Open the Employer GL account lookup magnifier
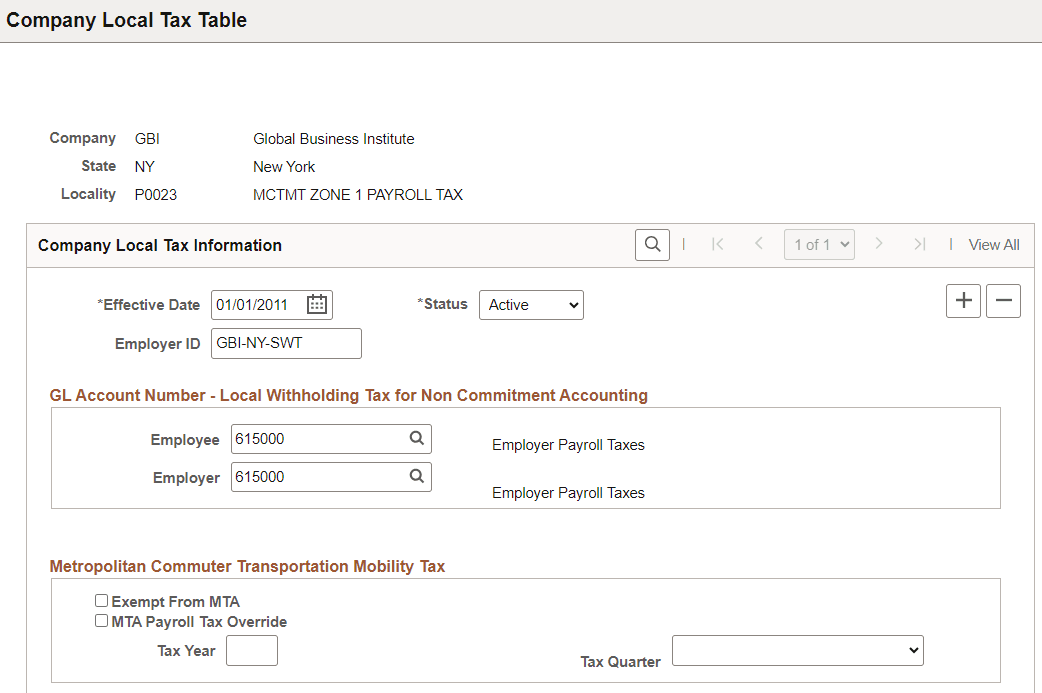 417,476
